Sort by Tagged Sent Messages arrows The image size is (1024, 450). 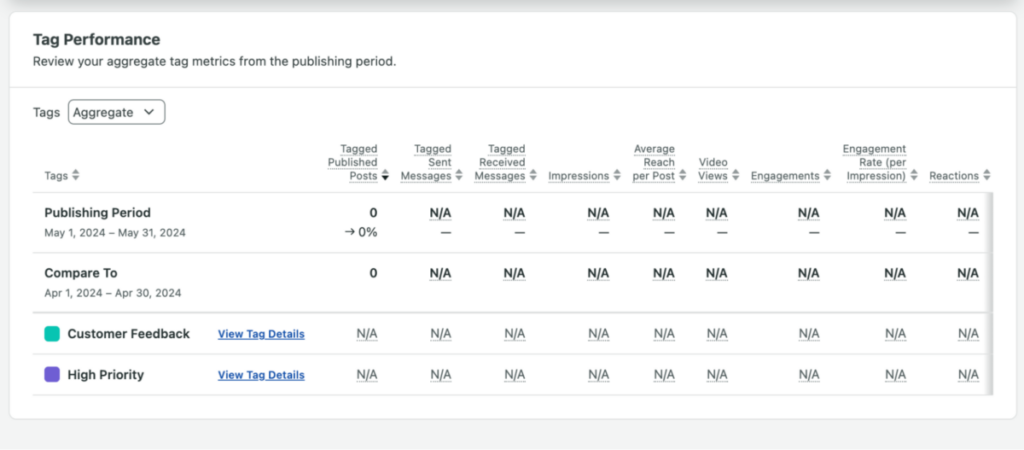click(x=459, y=176)
